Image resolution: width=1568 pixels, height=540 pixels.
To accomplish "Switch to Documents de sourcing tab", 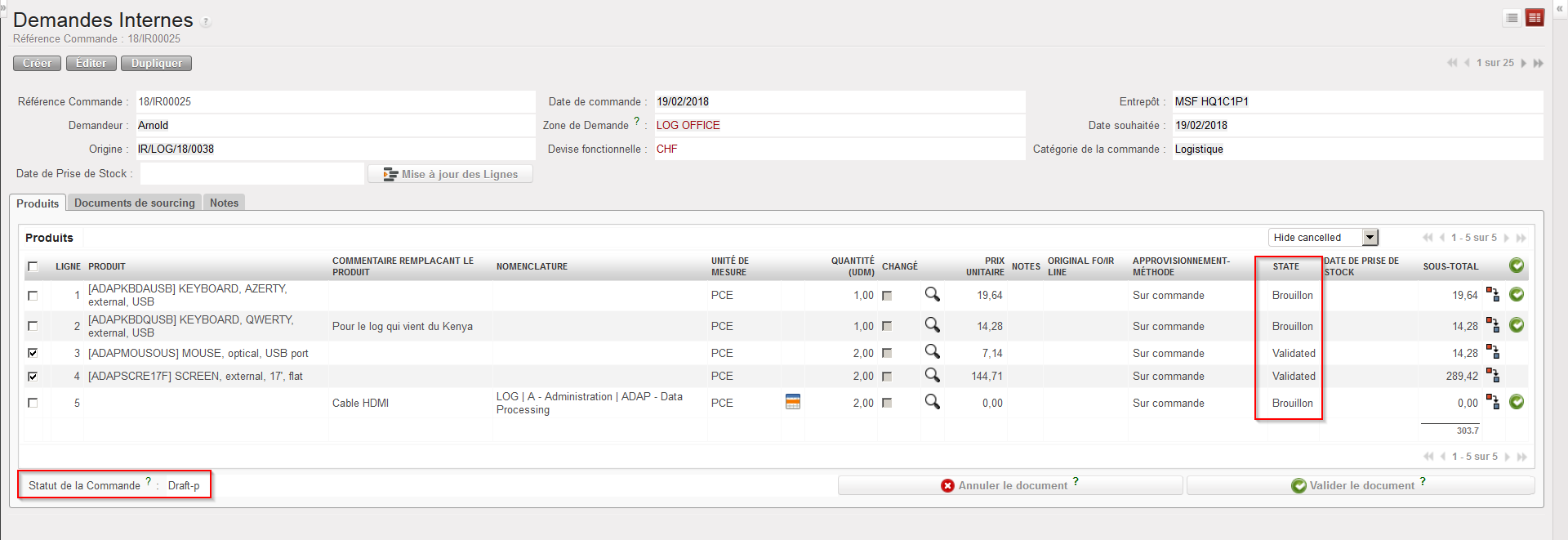I will coord(134,203).
